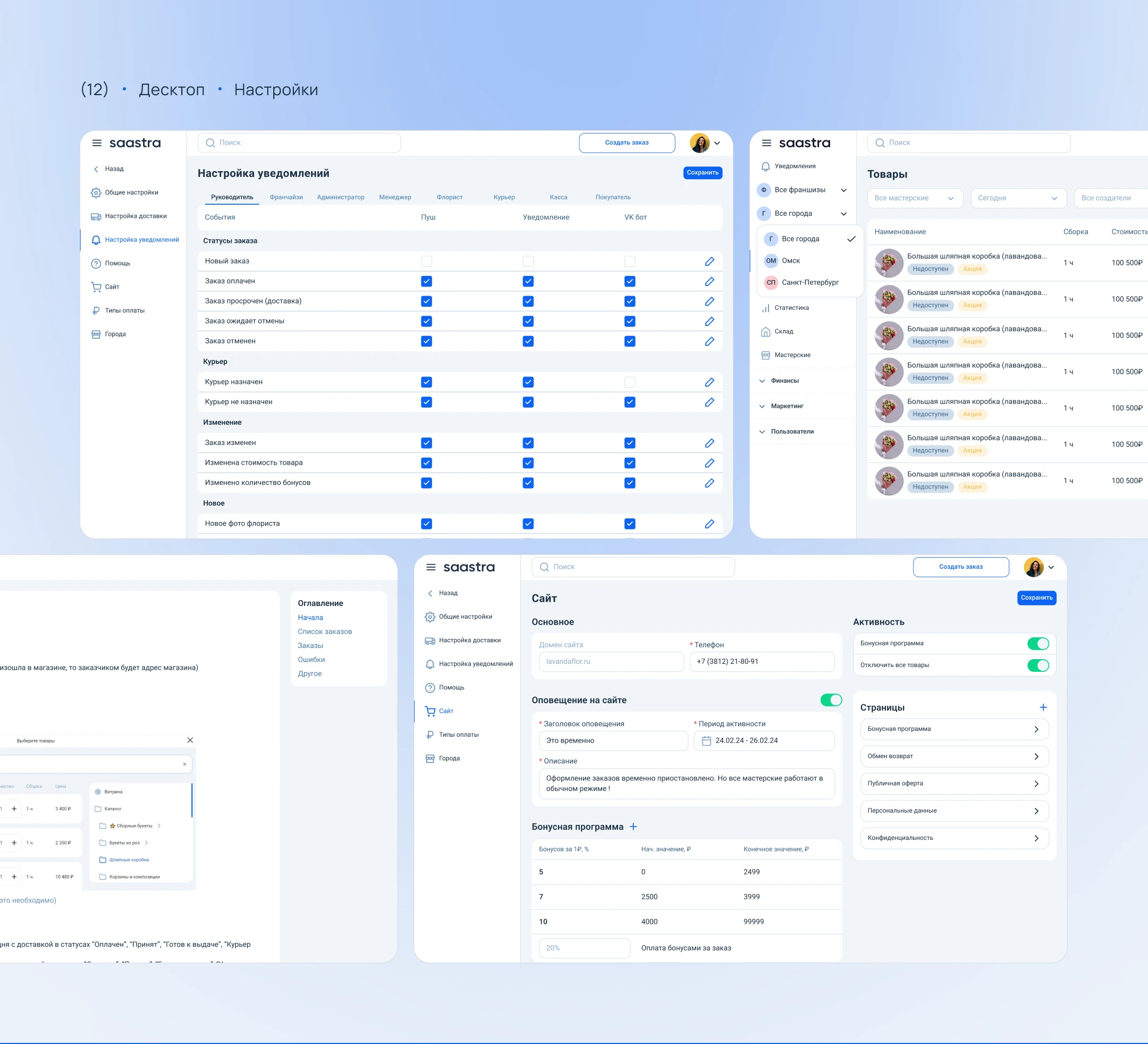Open the Все мастерские dropdown filter
This screenshot has height=1044, width=1148.
915,198
